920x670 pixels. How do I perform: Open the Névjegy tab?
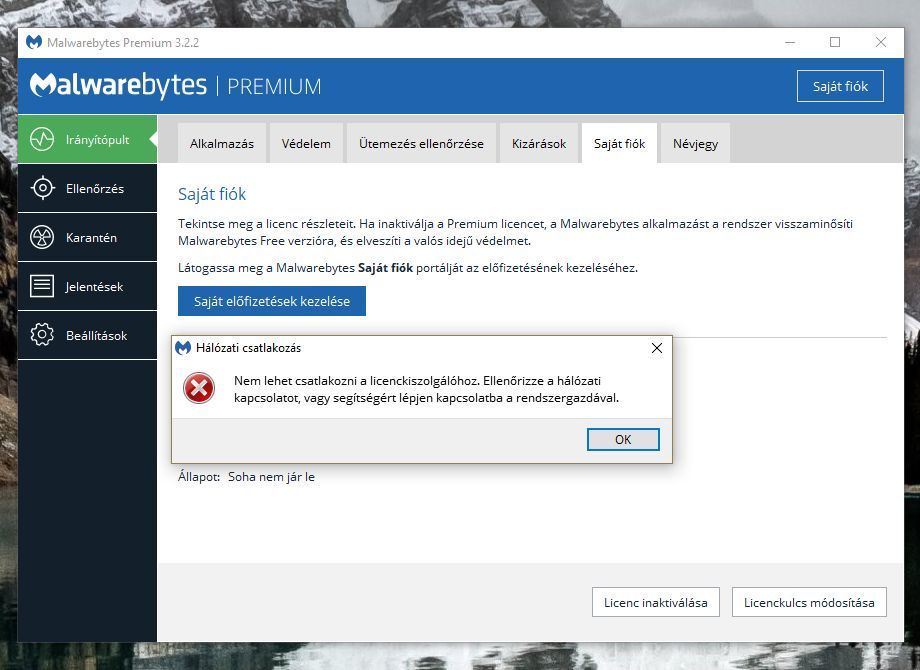[x=695, y=143]
